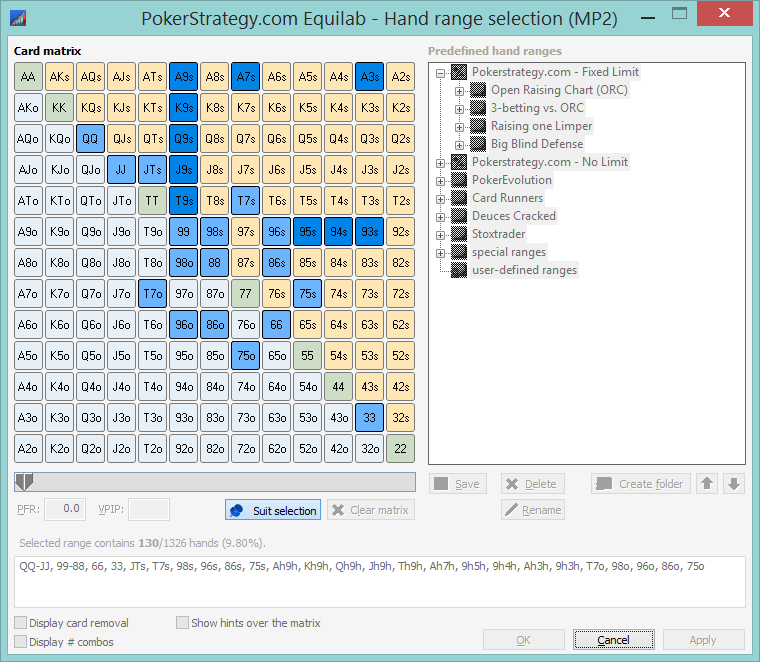Move selected range down with arrow button

click(x=734, y=484)
